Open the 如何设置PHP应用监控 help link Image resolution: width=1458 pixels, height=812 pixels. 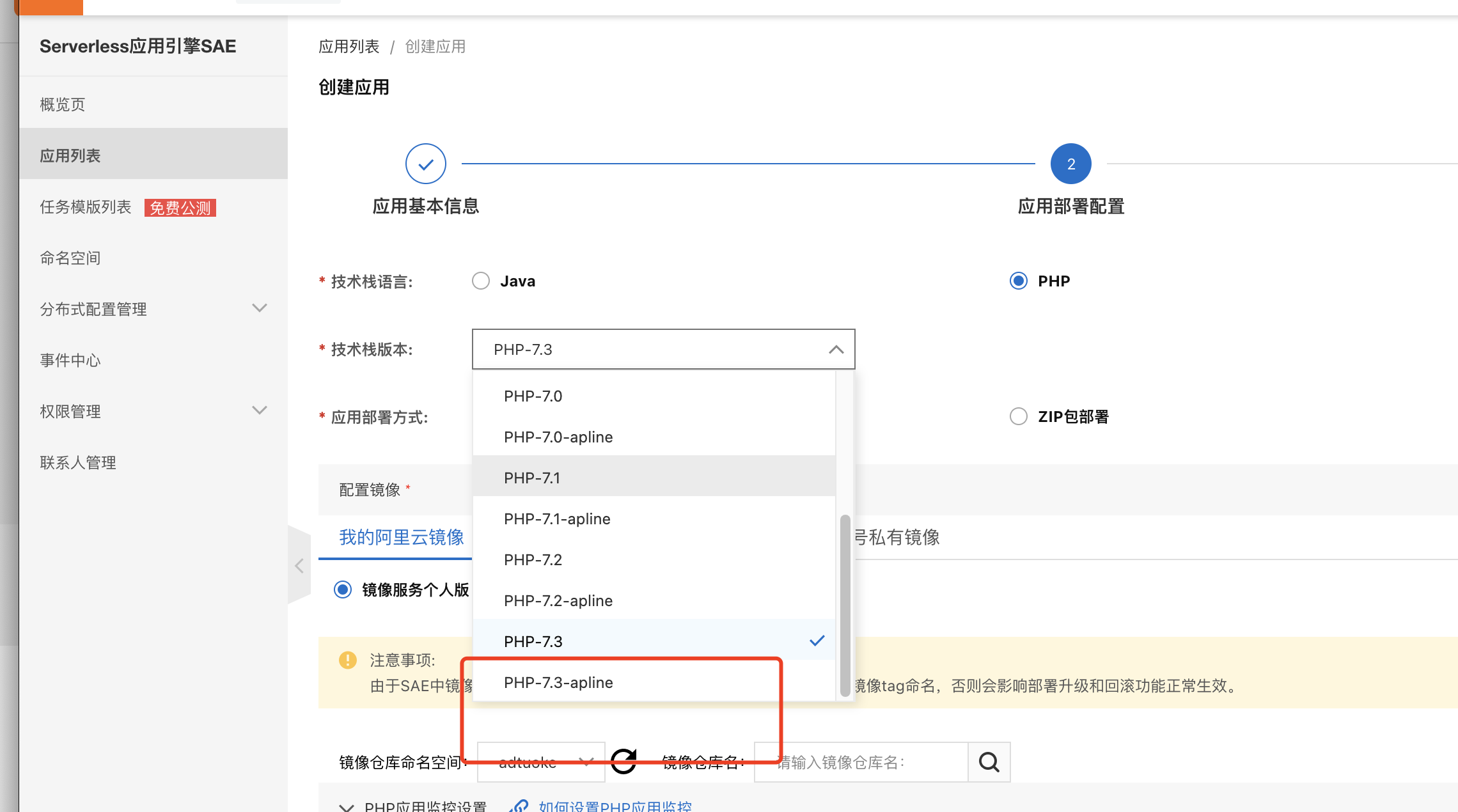615,806
